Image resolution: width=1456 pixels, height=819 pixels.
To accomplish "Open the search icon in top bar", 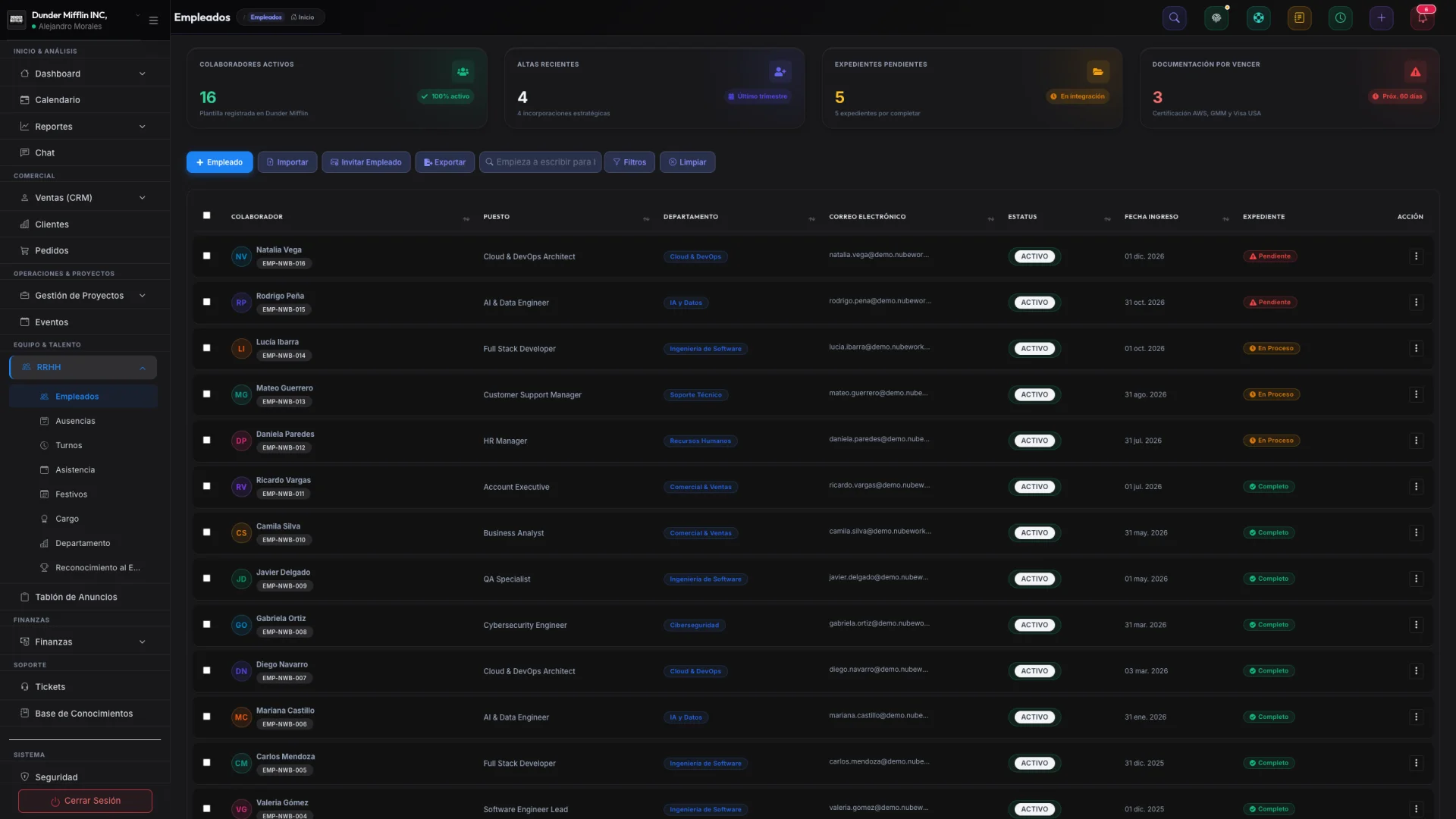I will tap(1174, 17).
